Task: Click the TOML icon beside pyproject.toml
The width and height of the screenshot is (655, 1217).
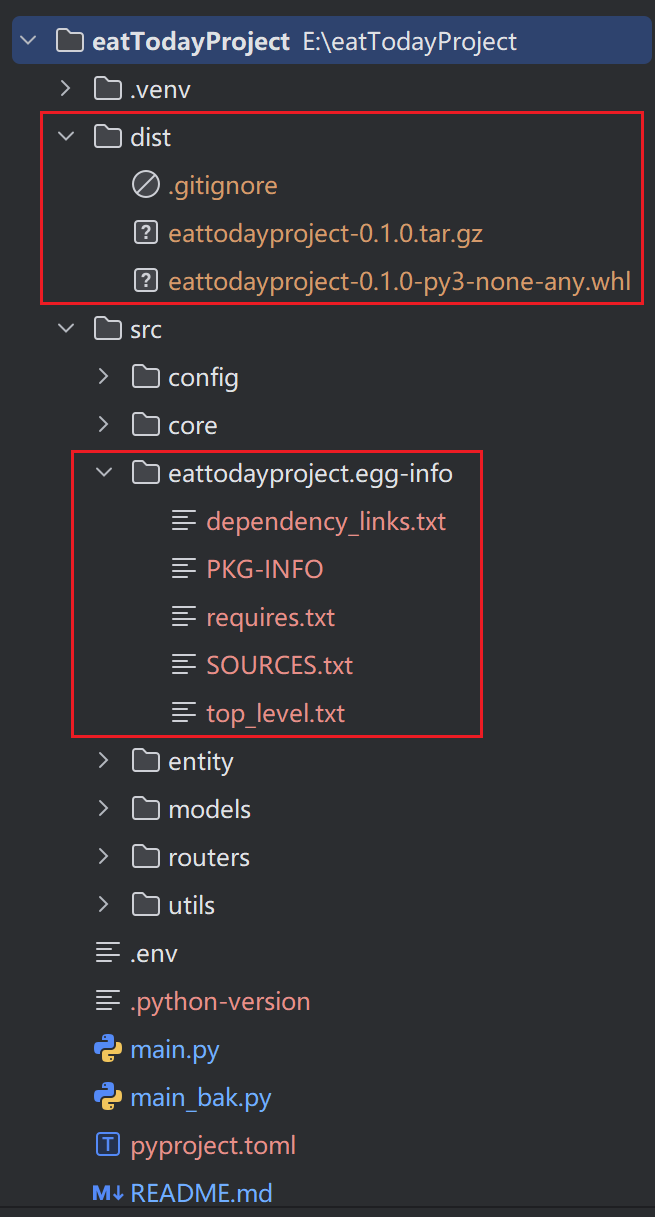Action: [107, 1145]
